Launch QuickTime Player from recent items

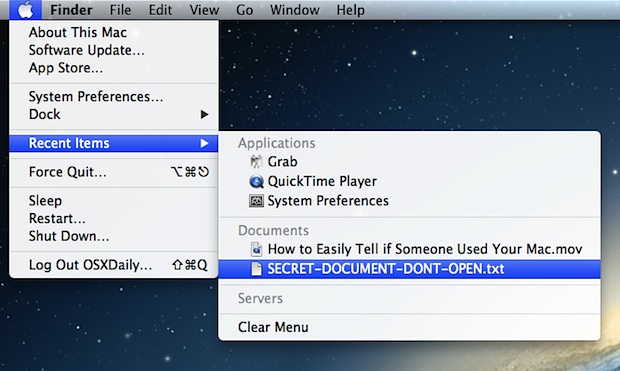point(409,181)
